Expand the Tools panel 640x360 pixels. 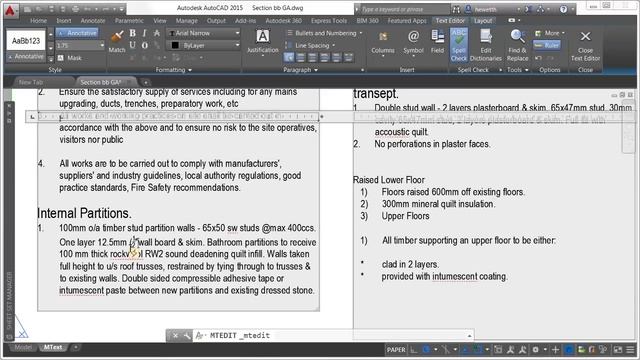pyautogui.click(x=518, y=70)
